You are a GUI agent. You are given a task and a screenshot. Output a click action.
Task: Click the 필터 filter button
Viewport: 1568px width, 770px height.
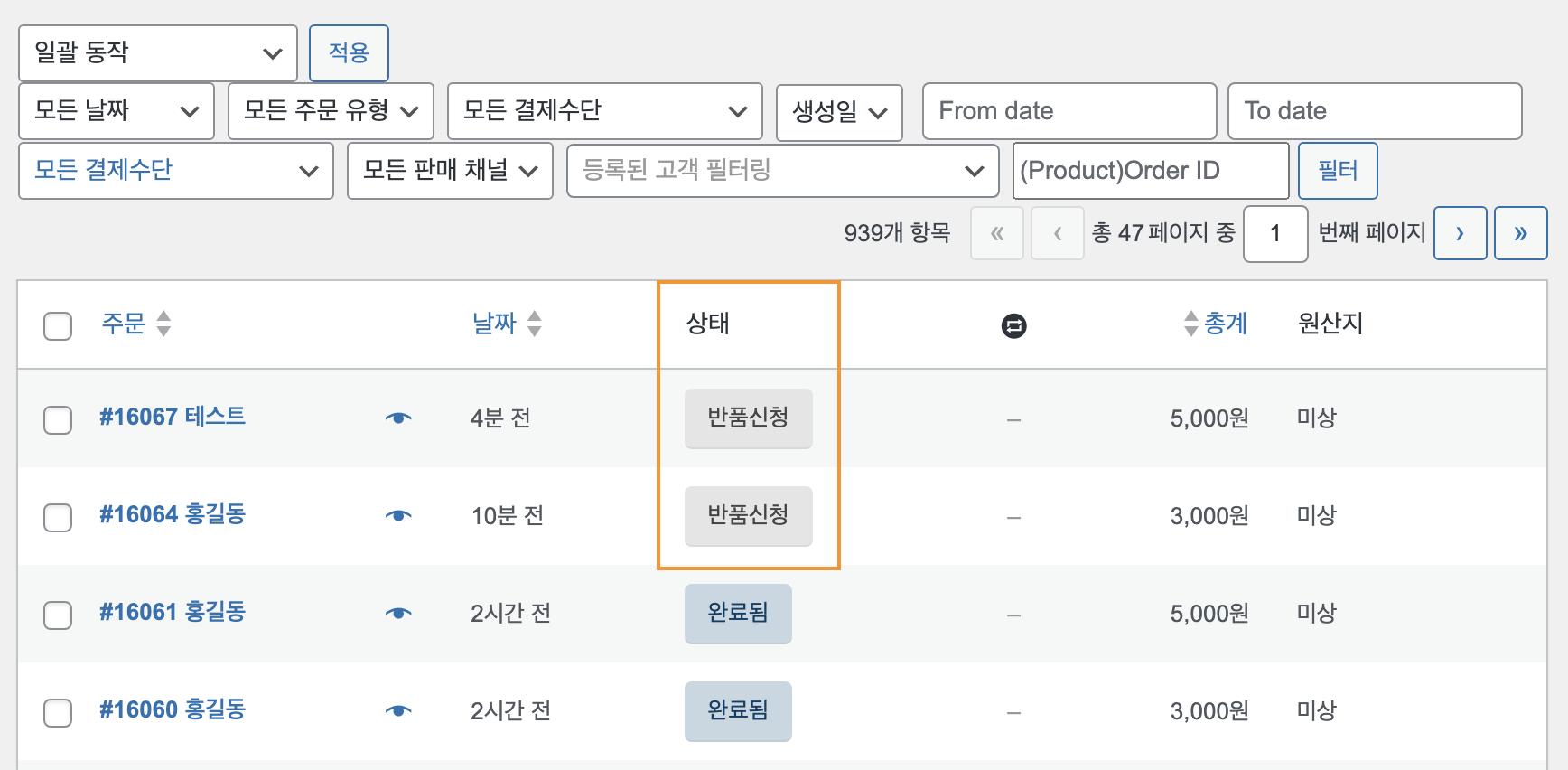[1337, 170]
